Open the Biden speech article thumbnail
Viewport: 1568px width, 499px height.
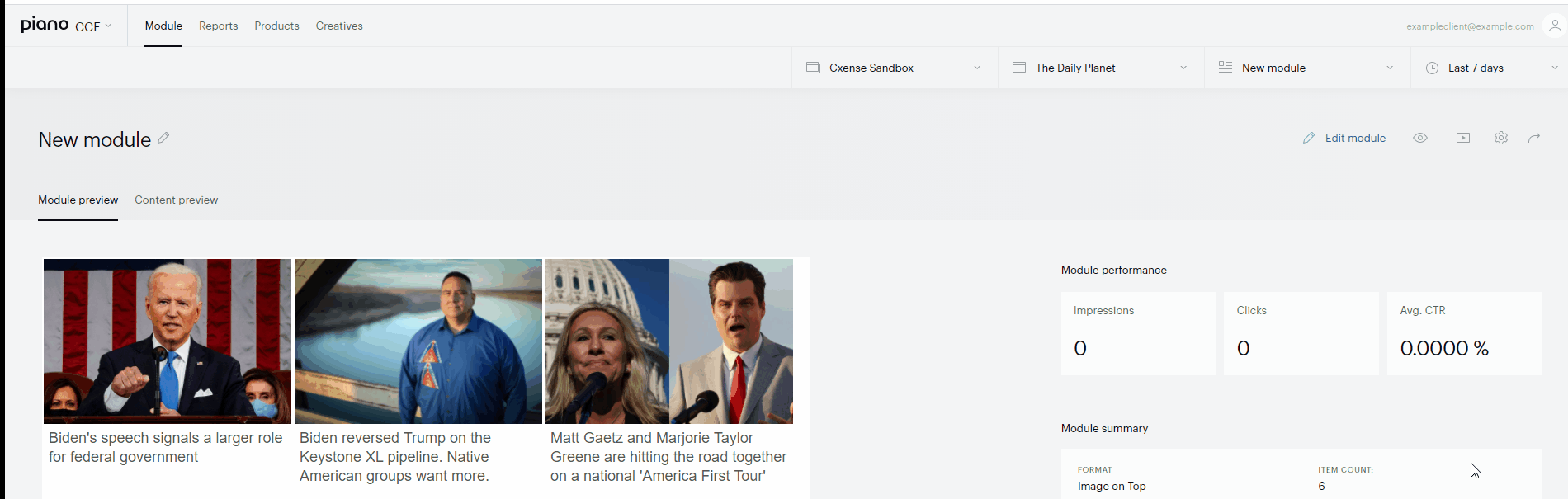coord(168,341)
